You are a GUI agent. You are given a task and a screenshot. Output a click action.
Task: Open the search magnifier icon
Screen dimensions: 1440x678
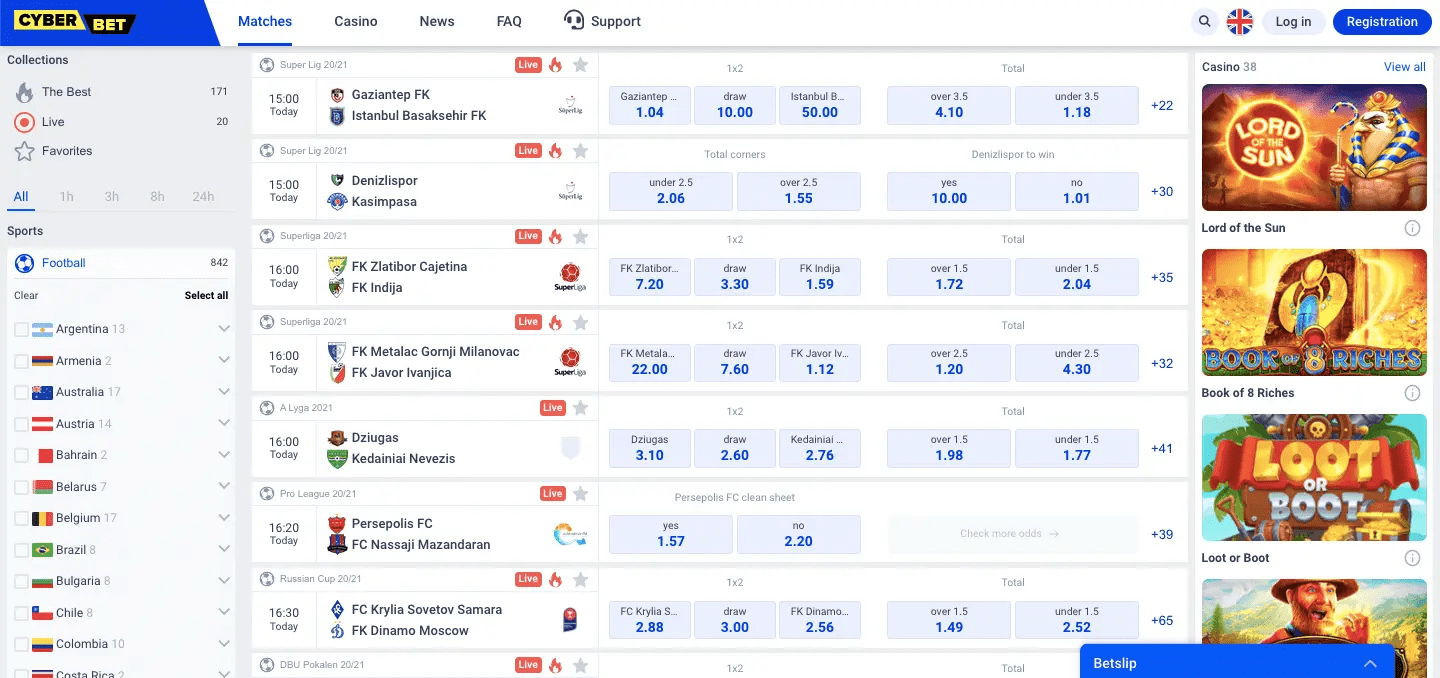1205,21
